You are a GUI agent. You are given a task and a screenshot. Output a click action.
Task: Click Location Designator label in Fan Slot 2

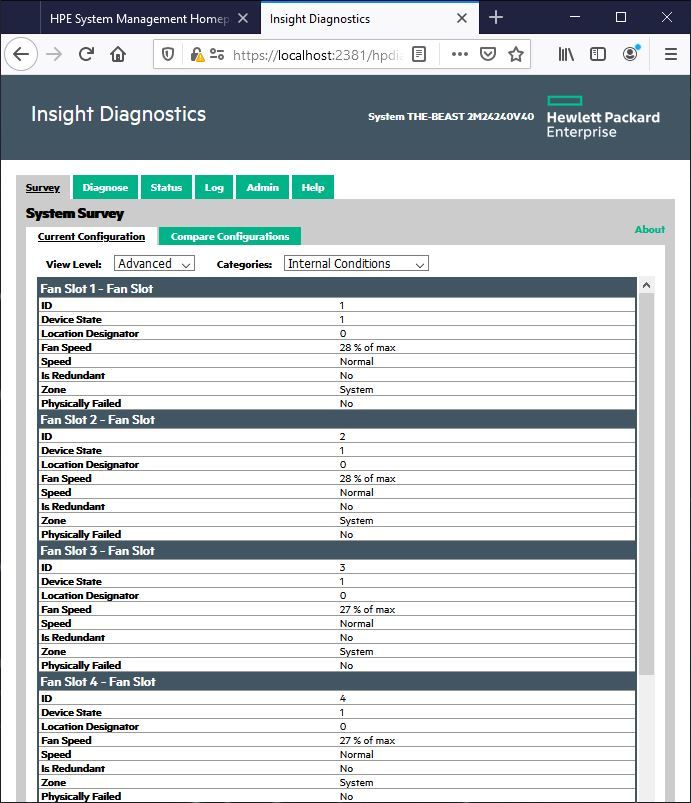(90, 464)
